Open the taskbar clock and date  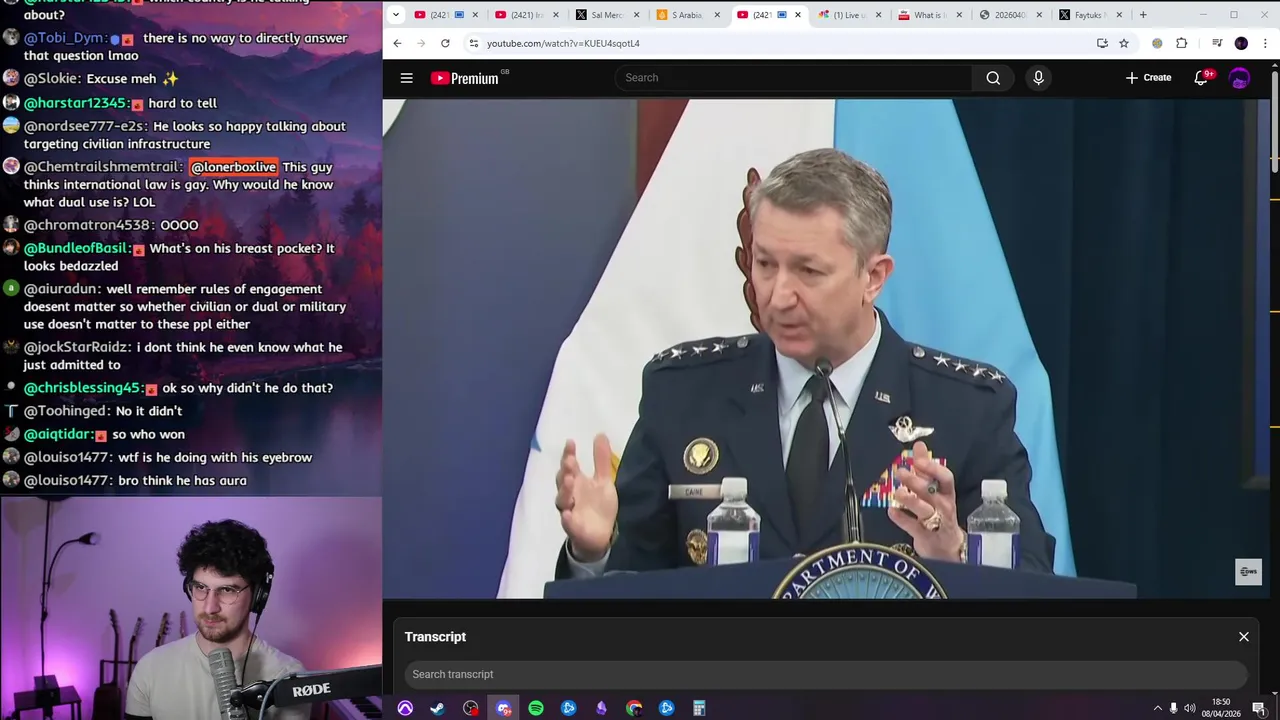pos(1221,709)
